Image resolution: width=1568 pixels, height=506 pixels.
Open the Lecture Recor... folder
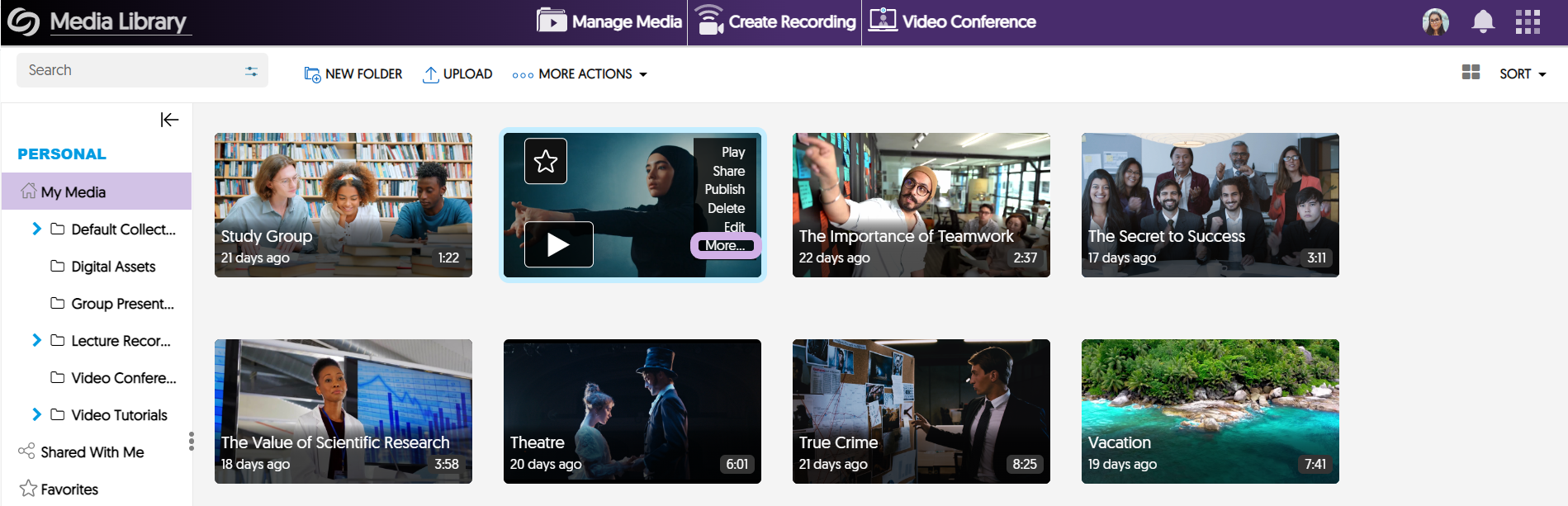(x=111, y=341)
